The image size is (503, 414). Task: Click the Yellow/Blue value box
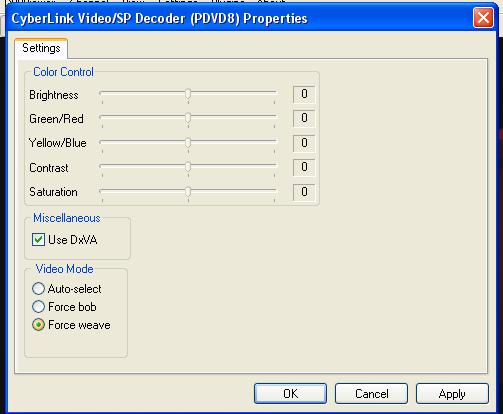point(304,143)
